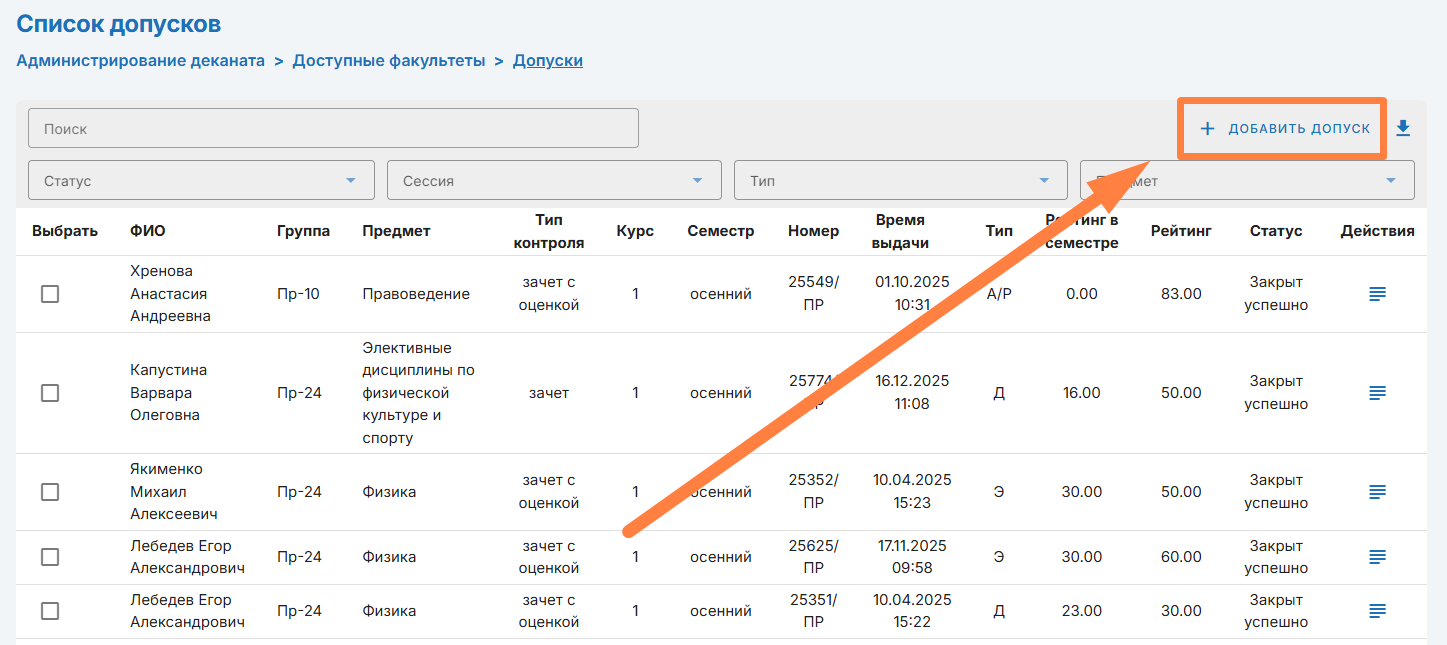This screenshot has width=1447, height=645.
Task: Open the Предмет filter dropdown arrow
Action: click(1390, 181)
